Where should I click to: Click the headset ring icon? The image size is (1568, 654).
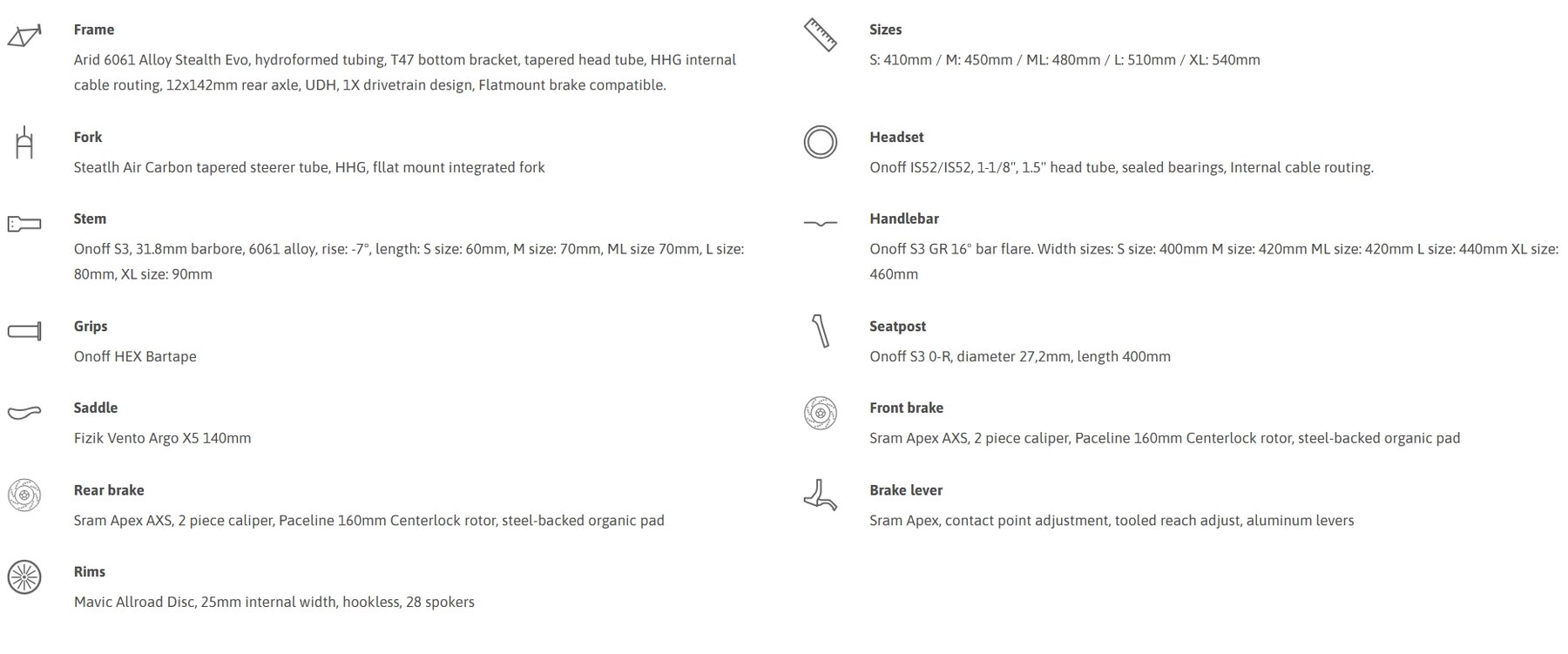coord(820,142)
